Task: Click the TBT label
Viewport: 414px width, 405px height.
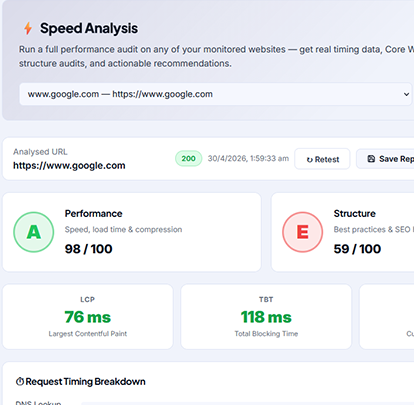Action: pos(266,300)
